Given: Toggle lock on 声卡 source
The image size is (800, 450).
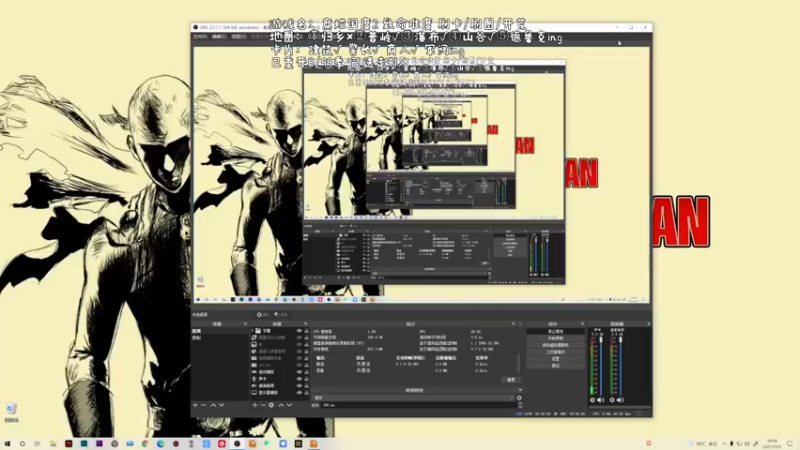Looking at the screenshot, I should click(306, 379).
